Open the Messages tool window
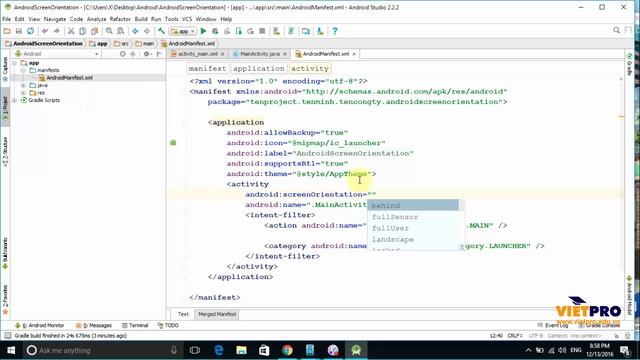Screen dimensions: 640x360 coord(94,325)
